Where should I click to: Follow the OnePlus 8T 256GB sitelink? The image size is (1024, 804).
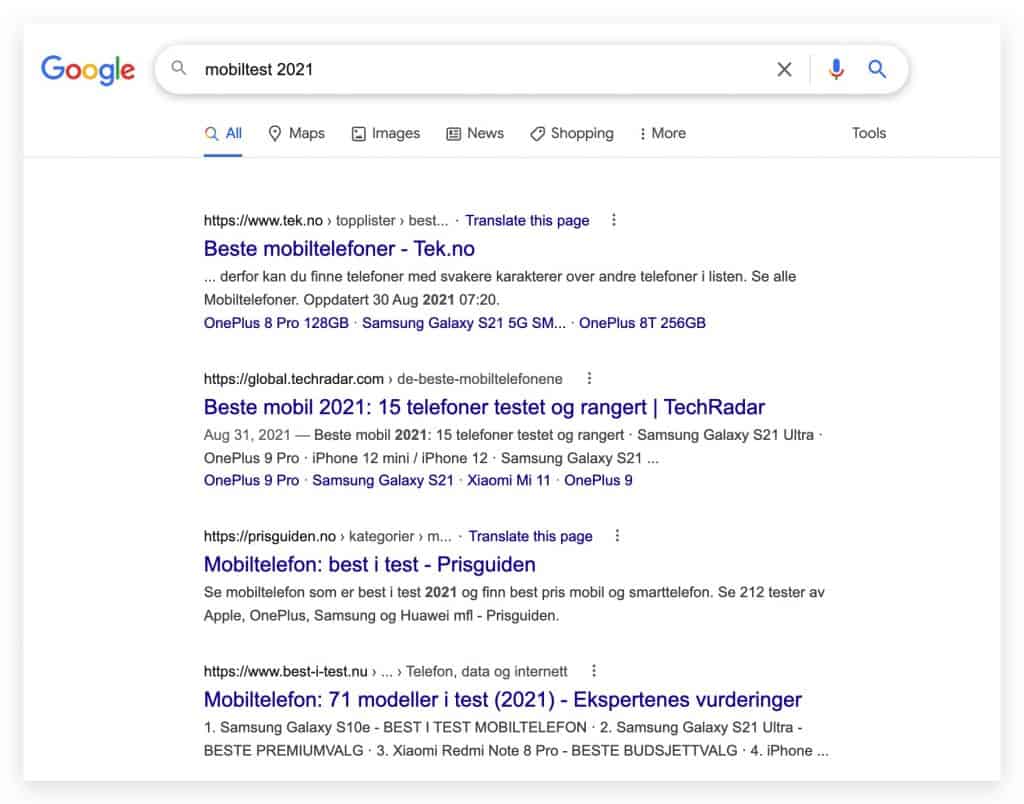coord(642,323)
